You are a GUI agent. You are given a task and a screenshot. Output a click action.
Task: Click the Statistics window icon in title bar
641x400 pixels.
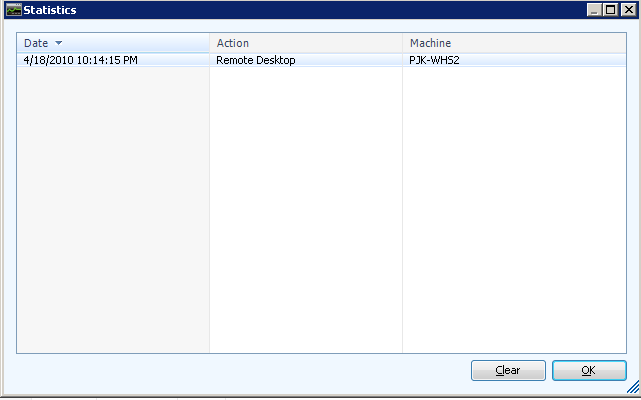pyautogui.click(x=13, y=9)
